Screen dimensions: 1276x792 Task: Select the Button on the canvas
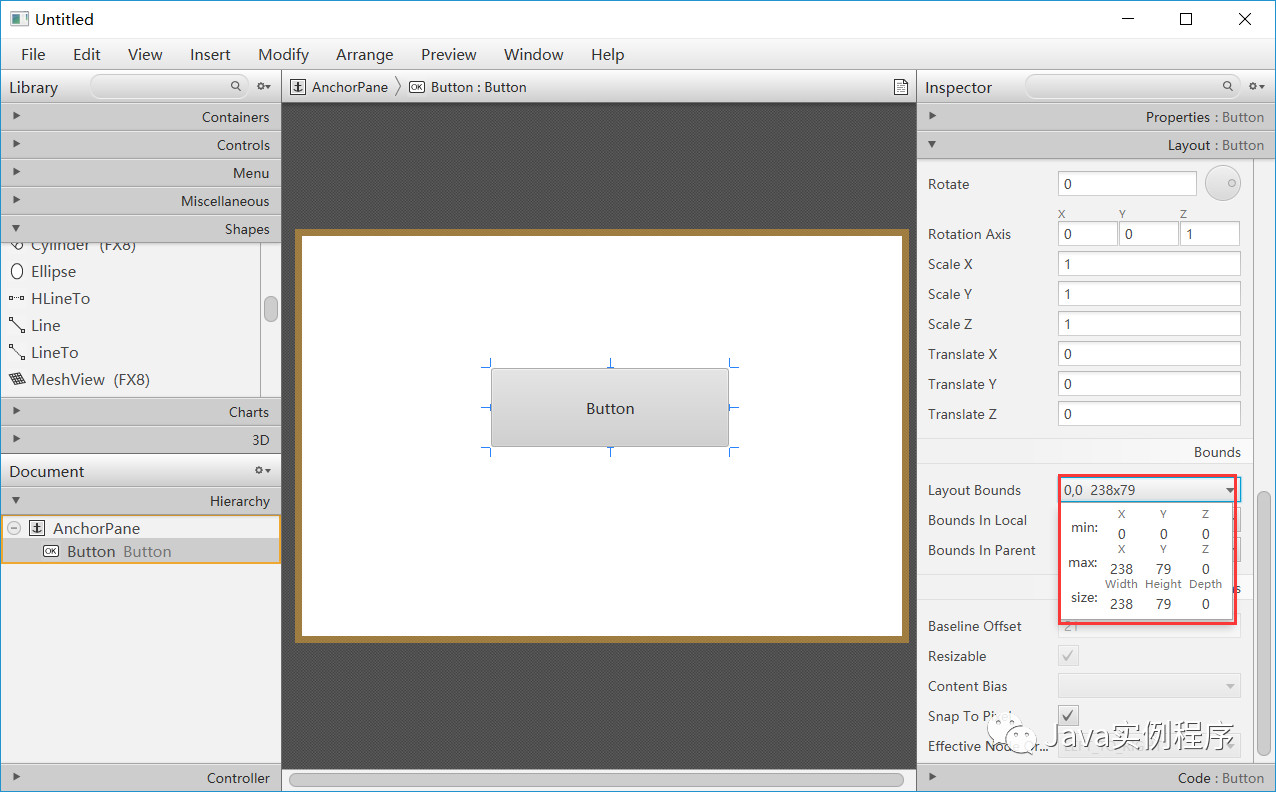(x=610, y=408)
